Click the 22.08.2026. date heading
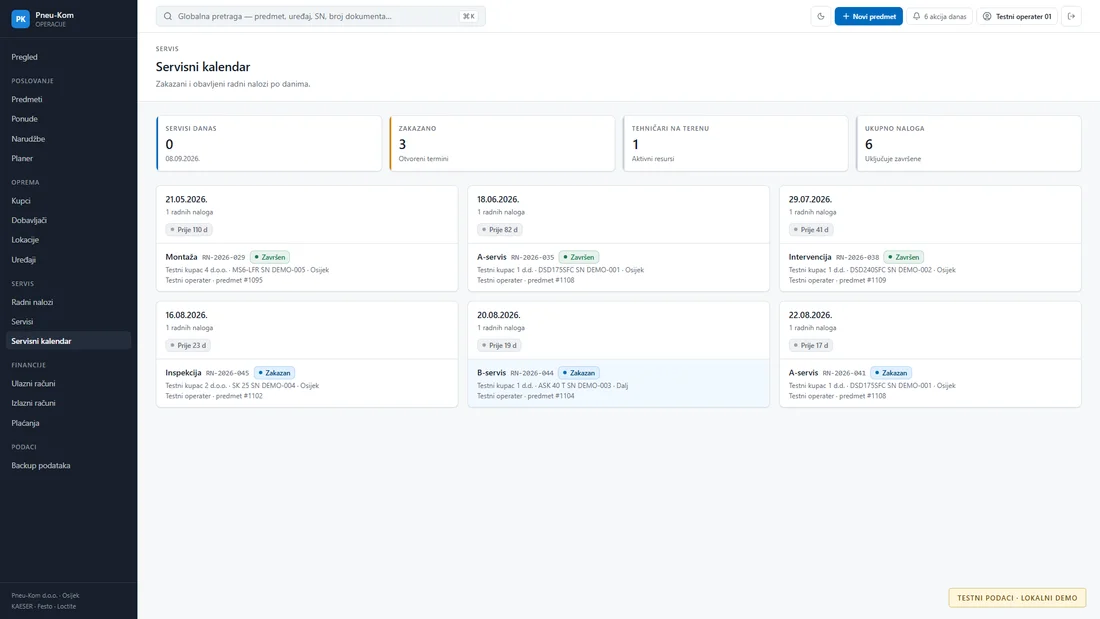Image resolution: width=1100 pixels, height=619 pixels. pos(810,315)
